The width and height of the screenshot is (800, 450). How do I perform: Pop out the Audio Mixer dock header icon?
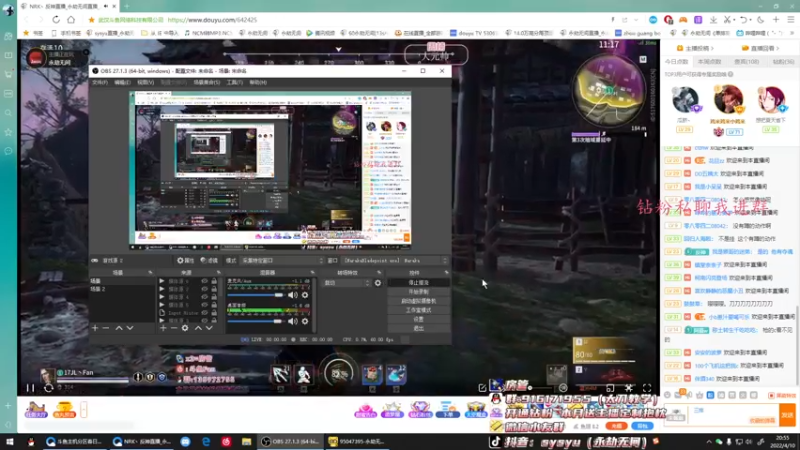point(312,272)
